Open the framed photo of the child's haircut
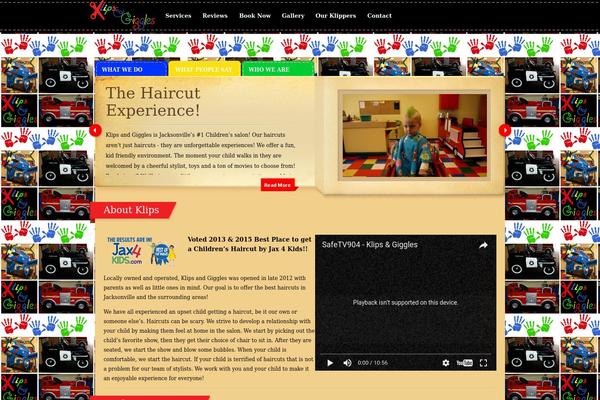 coord(414,135)
